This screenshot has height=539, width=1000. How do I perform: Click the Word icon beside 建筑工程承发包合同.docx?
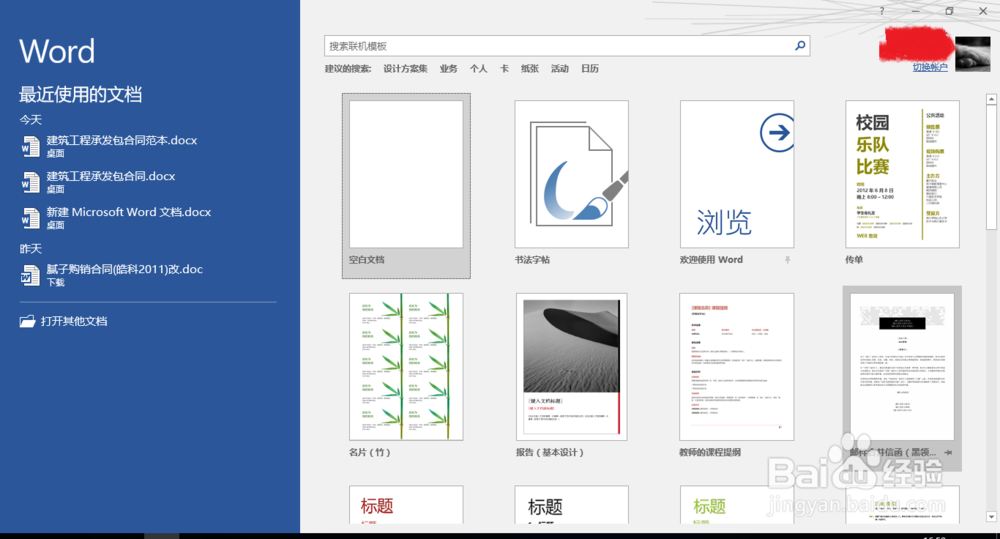pos(30,182)
